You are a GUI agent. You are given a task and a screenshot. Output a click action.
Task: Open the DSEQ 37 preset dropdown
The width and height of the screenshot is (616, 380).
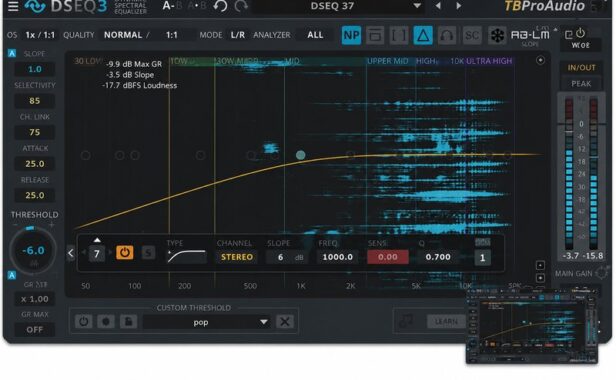pyautogui.click(x=337, y=6)
